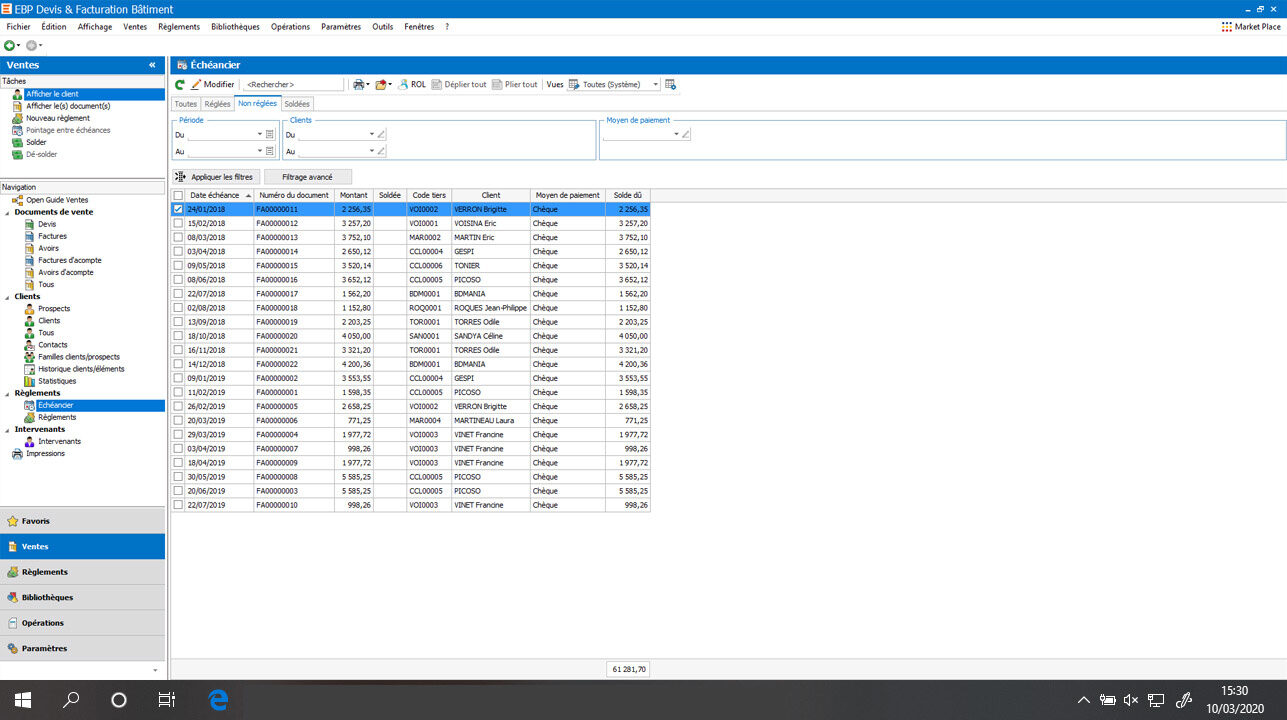Open Statistiques in the navigation tree
1287x720 pixels.
pyautogui.click(x=57, y=381)
